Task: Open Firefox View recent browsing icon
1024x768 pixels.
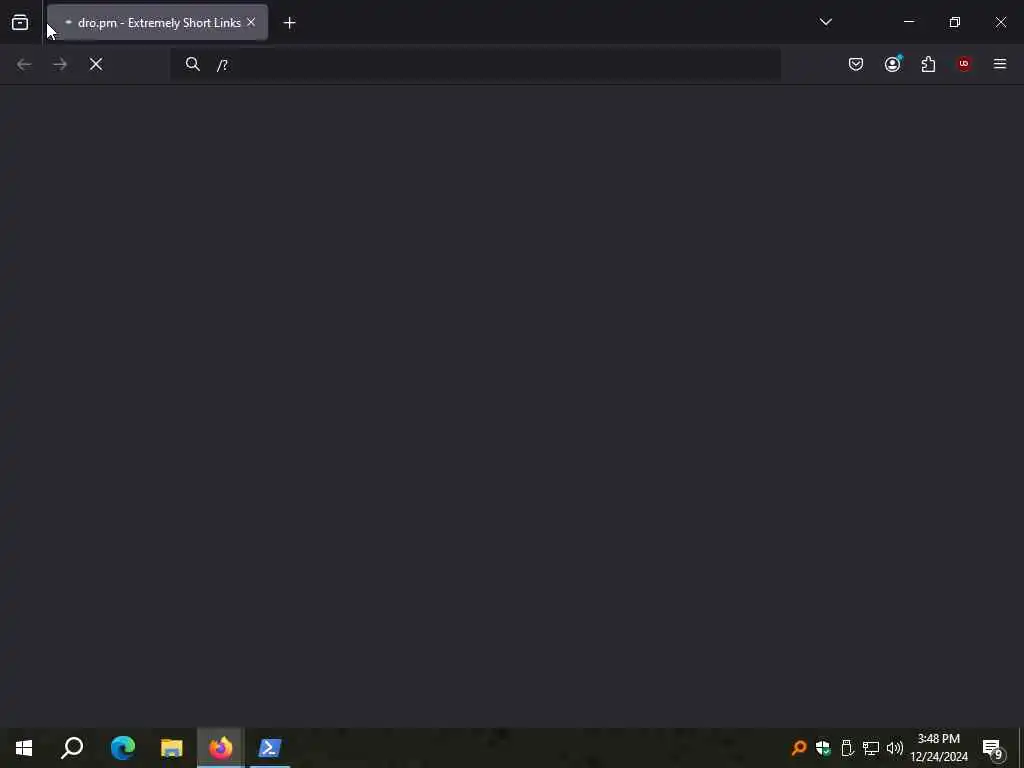Action: [20, 23]
